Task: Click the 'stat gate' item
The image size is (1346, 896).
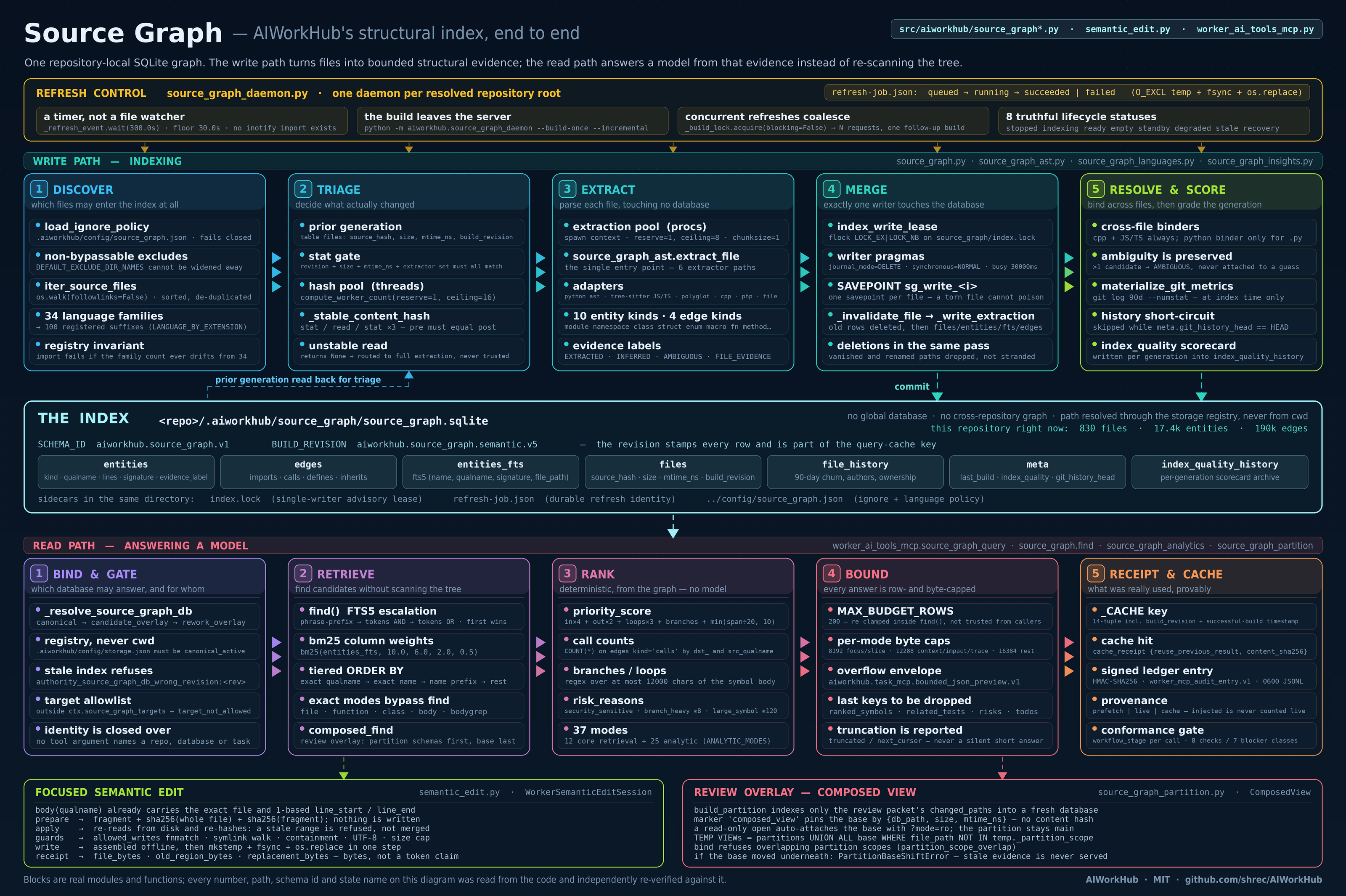Action: 409,261
